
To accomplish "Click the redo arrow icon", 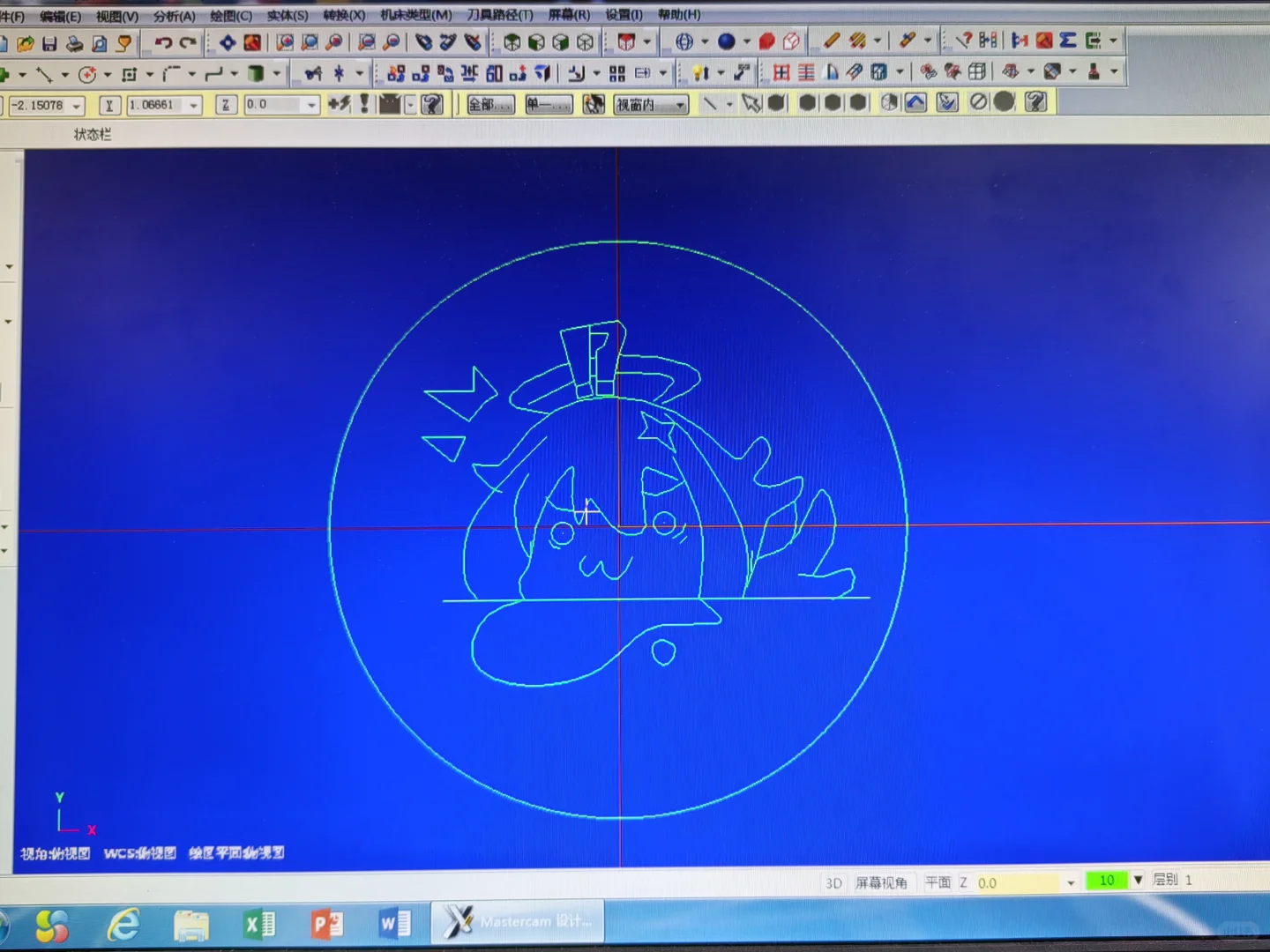I will click(x=188, y=42).
